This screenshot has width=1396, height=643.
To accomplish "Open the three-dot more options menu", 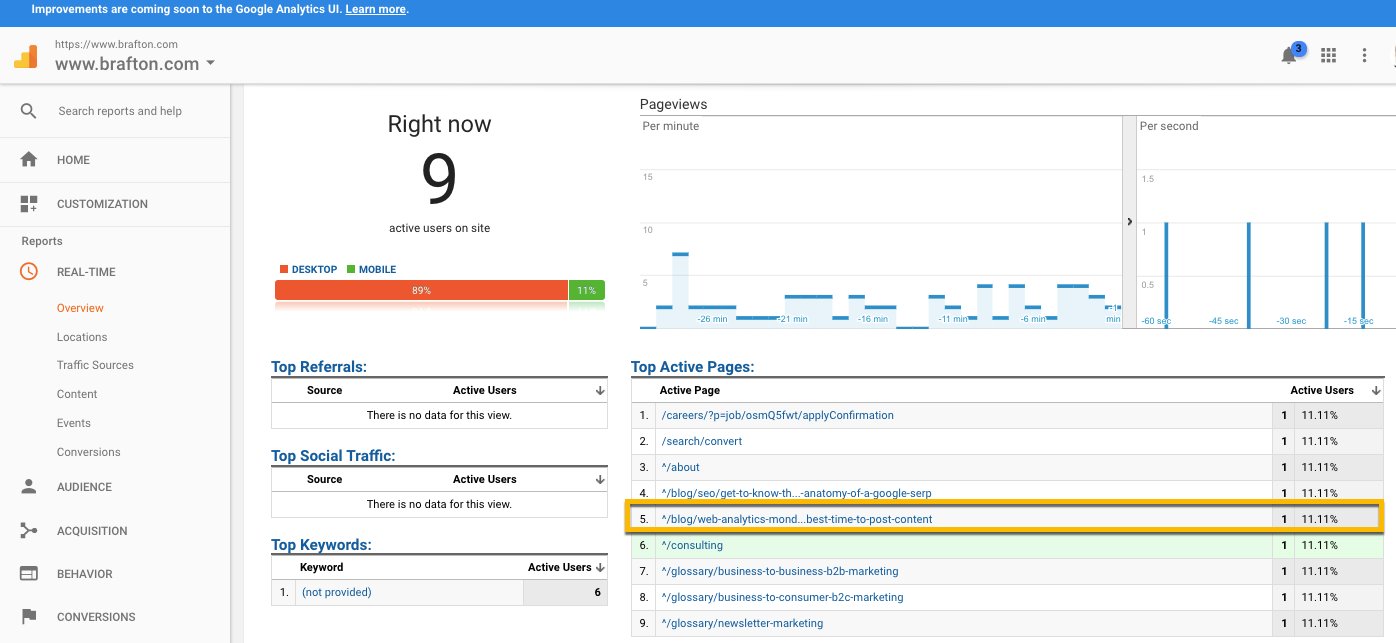I will tap(1364, 56).
